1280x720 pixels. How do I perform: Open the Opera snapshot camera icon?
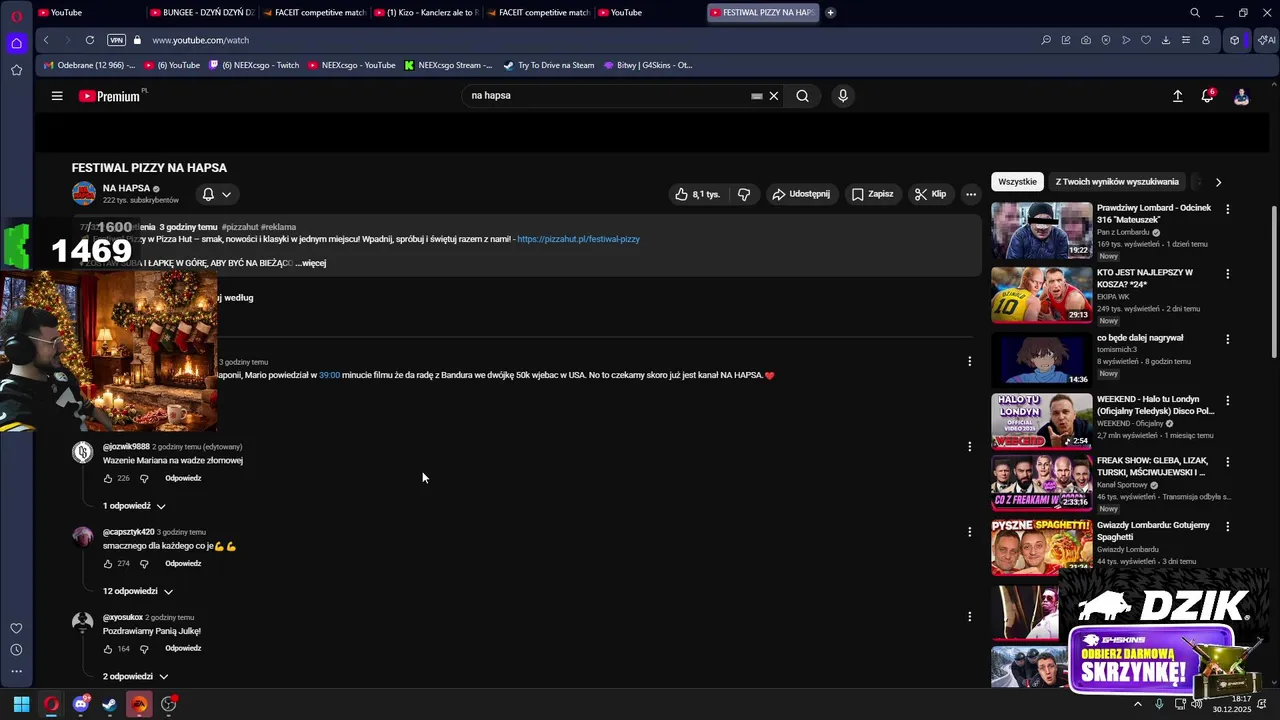pos(1086,40)
